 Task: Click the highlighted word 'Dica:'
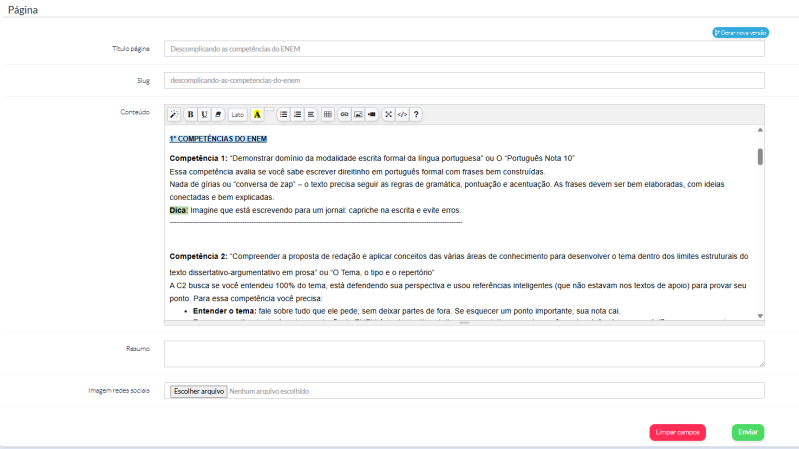(179, 210)
